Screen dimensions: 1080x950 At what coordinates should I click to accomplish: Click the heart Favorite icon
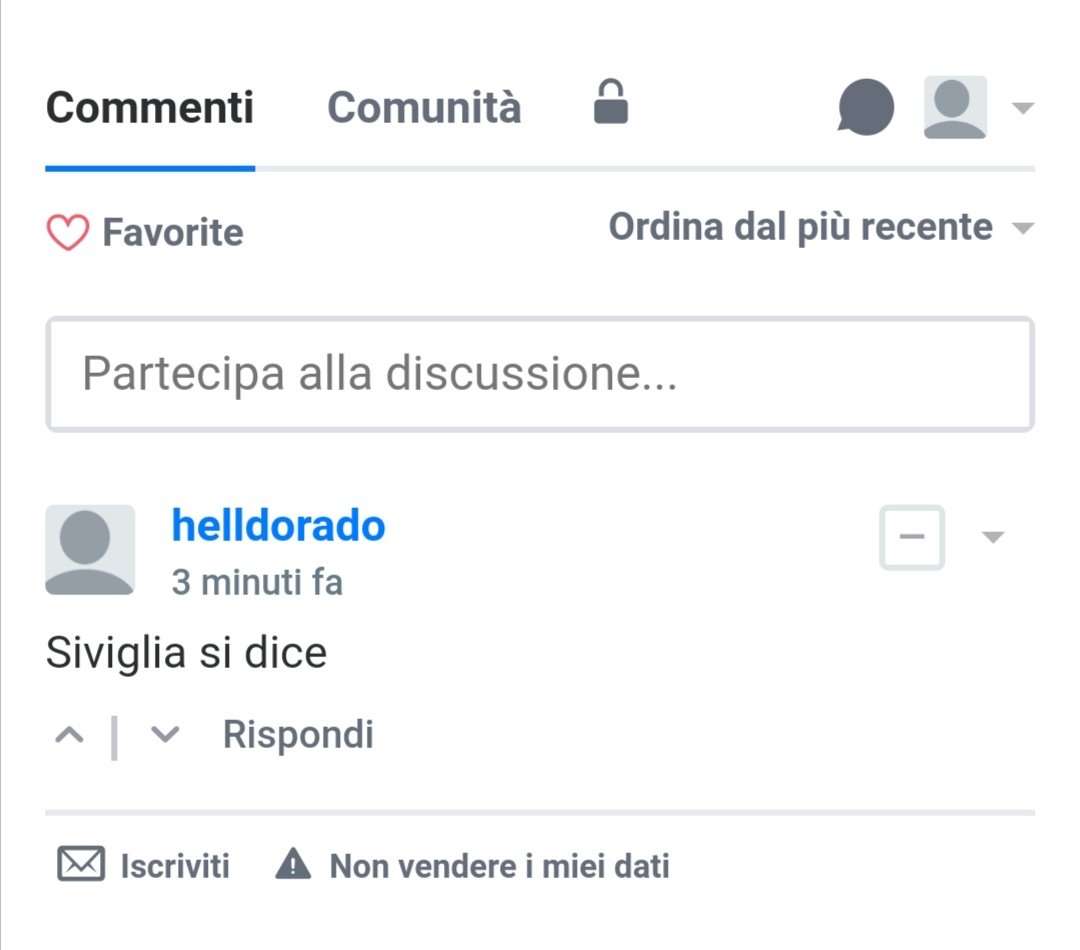point(68,233)
